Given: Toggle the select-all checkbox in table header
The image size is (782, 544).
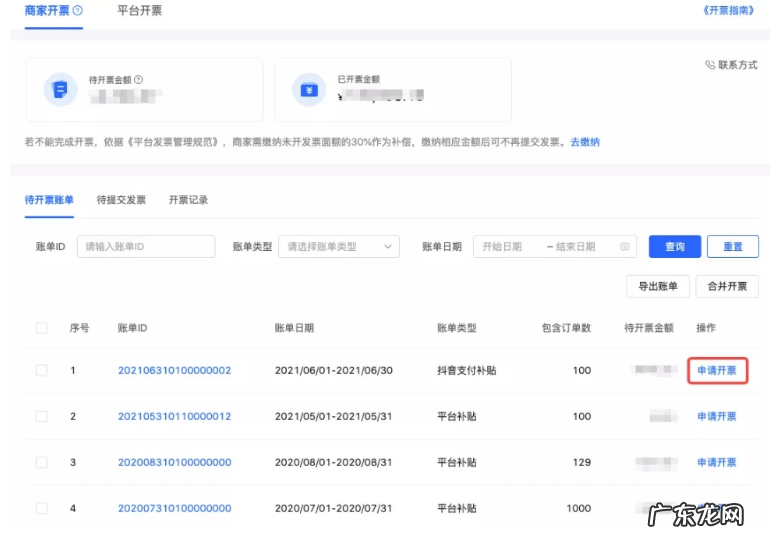Looking at the screenshot, I should click(42, 328).
